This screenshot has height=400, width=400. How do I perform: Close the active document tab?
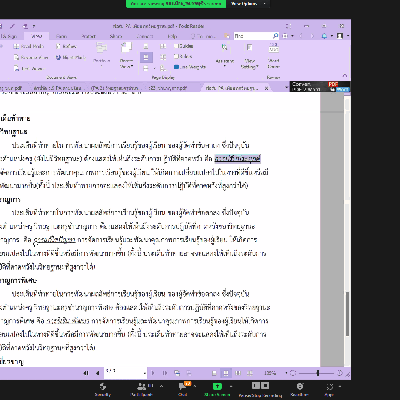[266, 88]
